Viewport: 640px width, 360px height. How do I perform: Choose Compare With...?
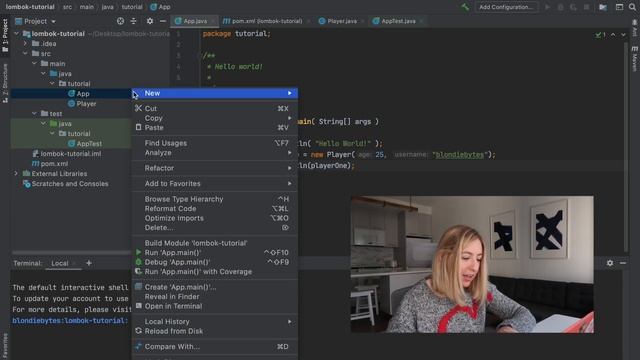[x=215, y=347]
